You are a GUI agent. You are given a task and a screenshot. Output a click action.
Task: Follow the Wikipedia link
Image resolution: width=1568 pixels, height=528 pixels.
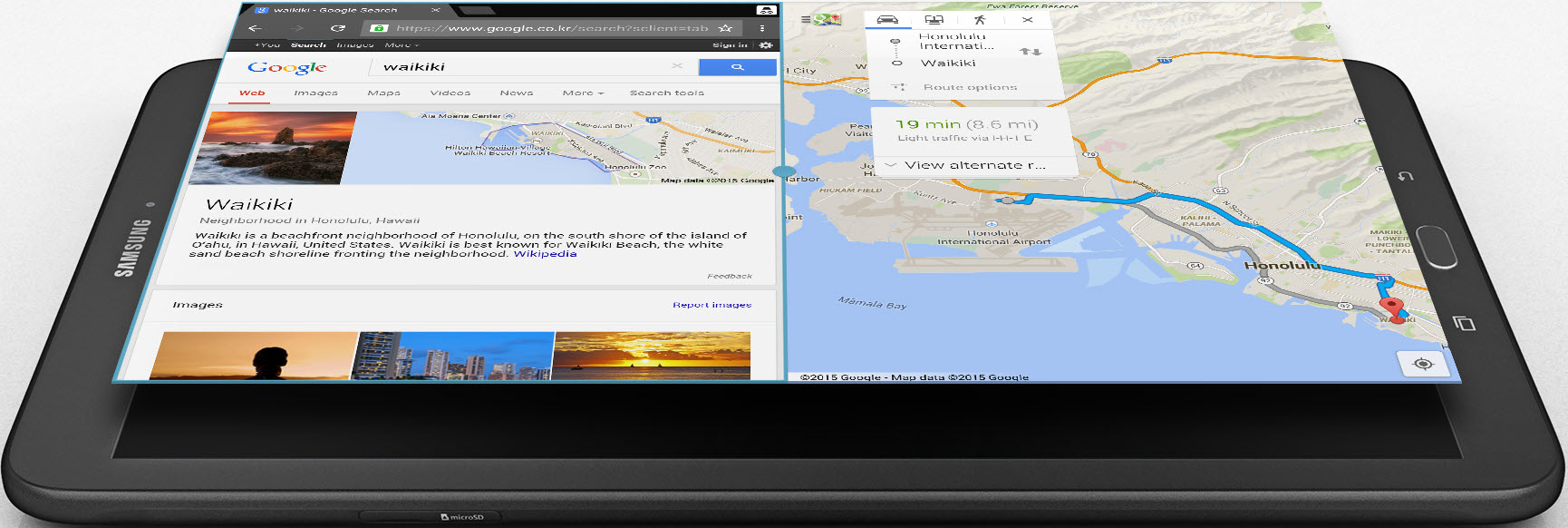click(x=545, y=254)
